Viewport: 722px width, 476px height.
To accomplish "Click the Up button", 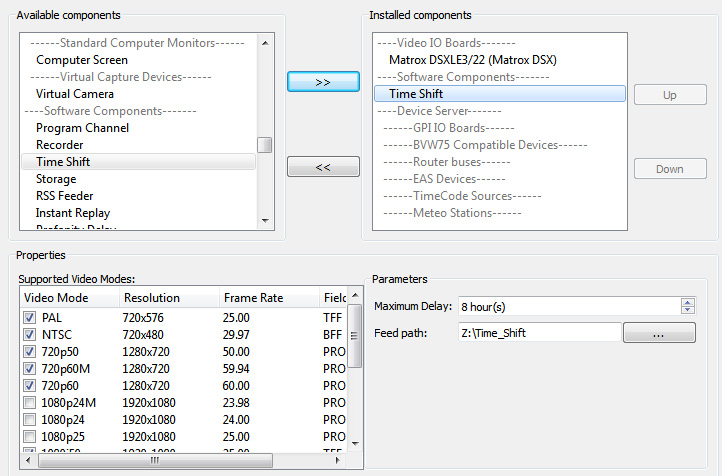I will (670, 95).
